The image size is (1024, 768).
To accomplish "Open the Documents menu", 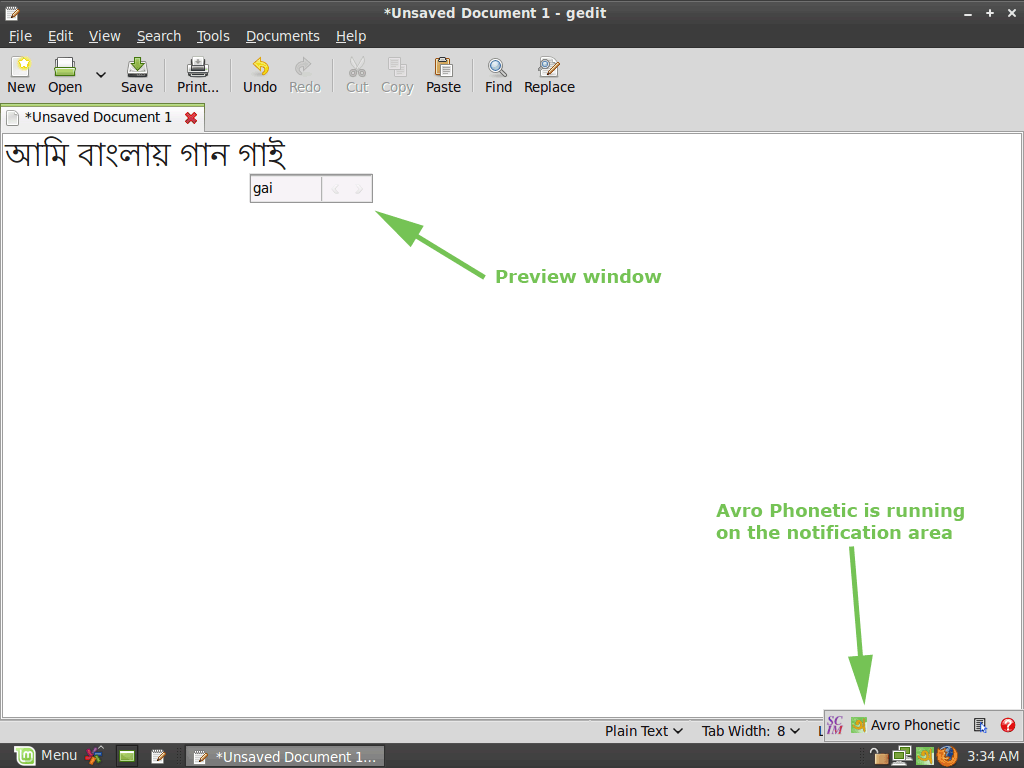I will (x=282, y=36).
